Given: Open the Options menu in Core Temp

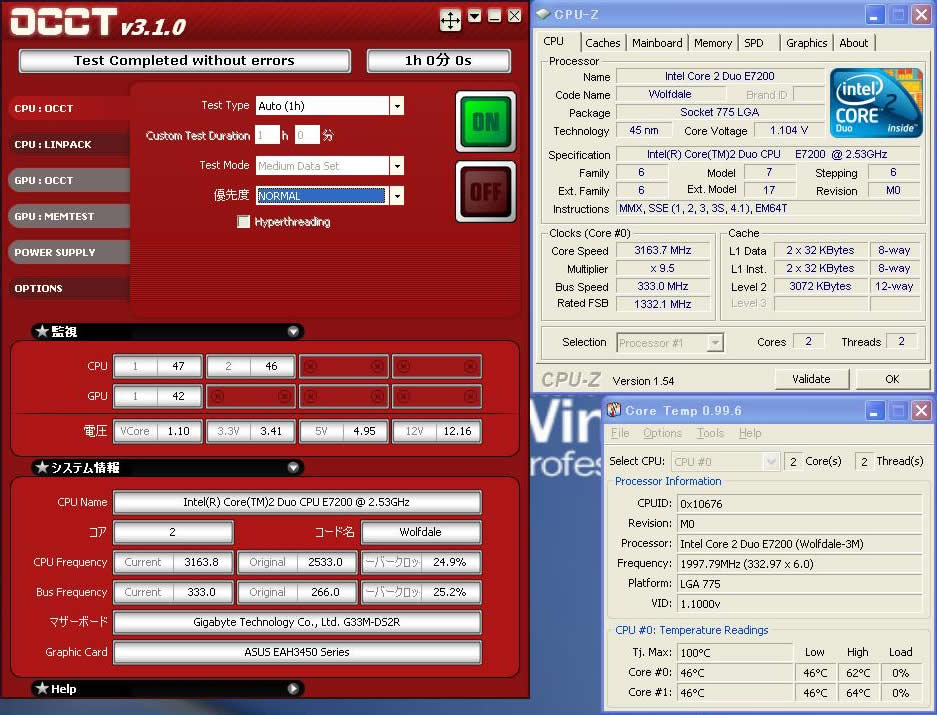Looking at the screenshot, I should click(662, 433).
